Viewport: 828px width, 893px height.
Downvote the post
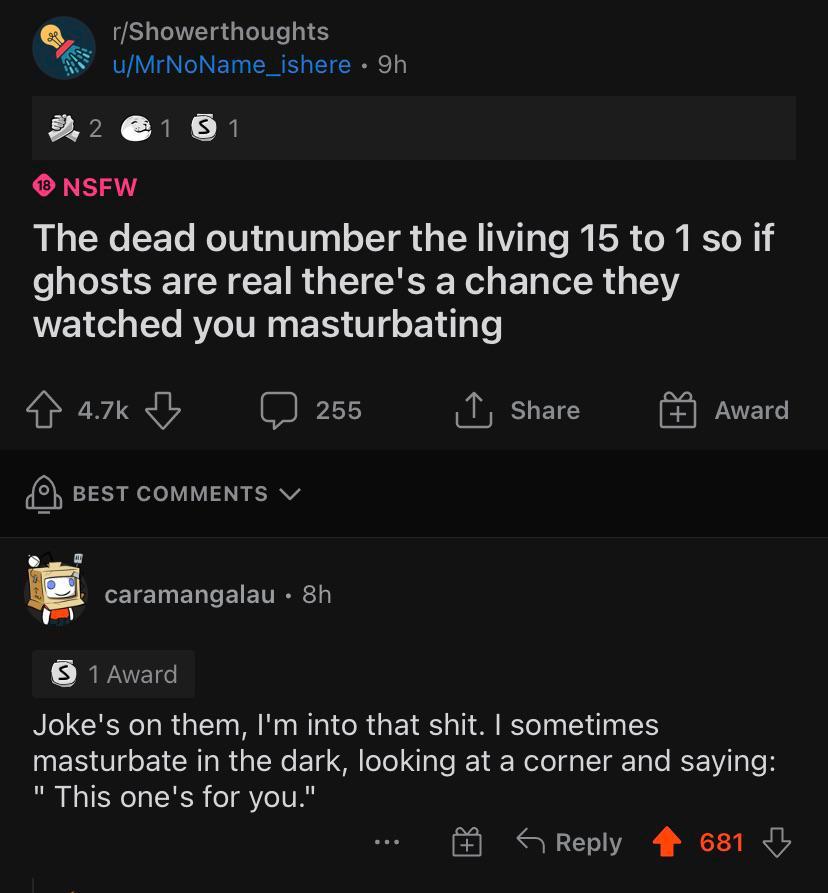(x=162, y=410)
